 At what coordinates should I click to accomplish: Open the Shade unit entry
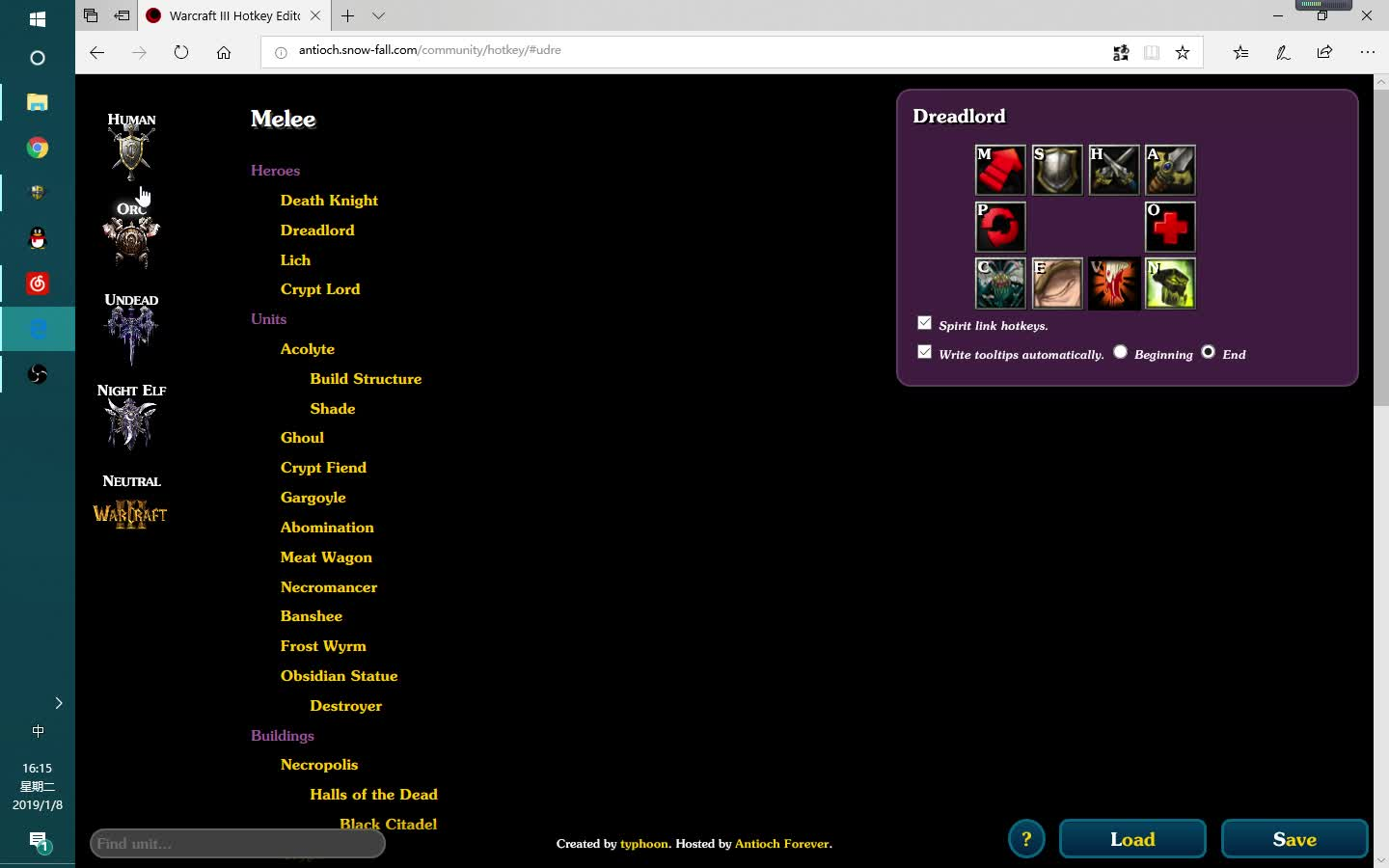tap(333, 409)
